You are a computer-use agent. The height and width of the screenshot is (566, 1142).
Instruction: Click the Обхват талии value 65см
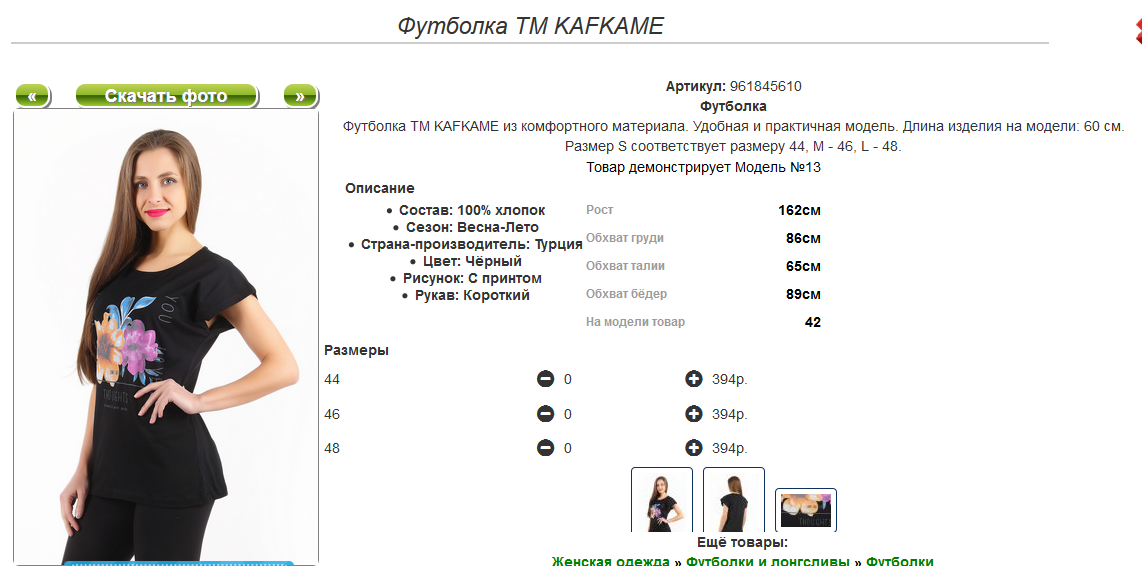pos(803,267)
